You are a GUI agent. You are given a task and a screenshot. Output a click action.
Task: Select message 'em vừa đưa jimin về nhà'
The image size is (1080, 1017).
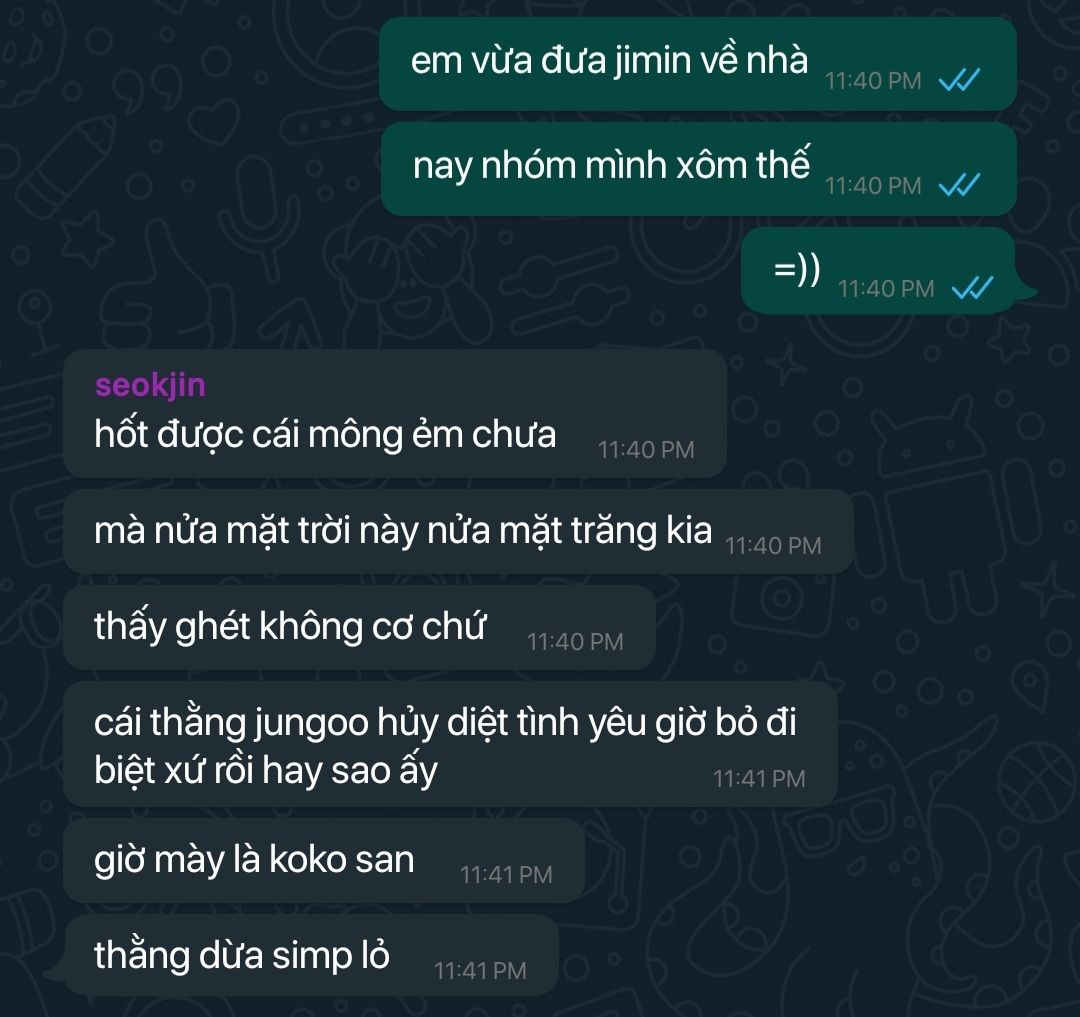pos(698,64)
